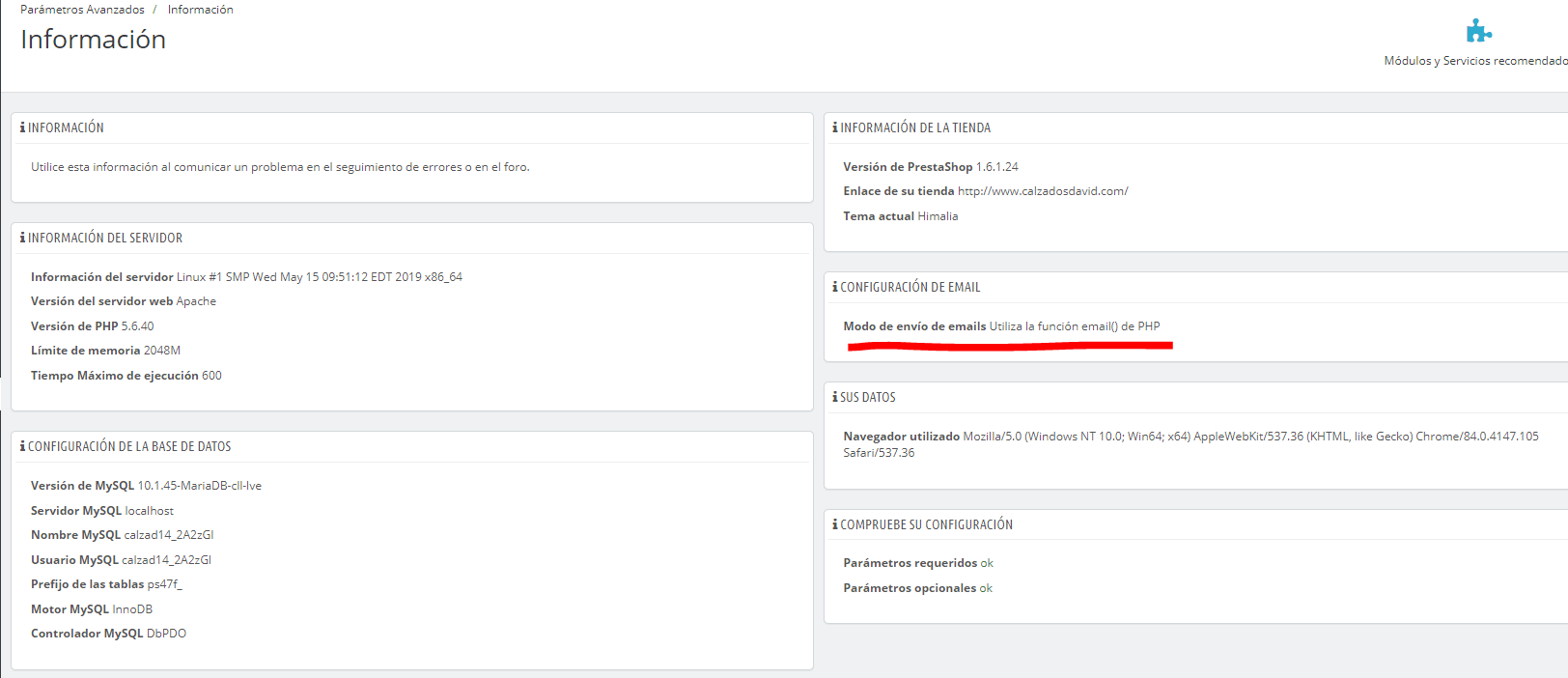Click the INFORMACIÓN DE LA TIENDA heading

[x=915, y=127]
